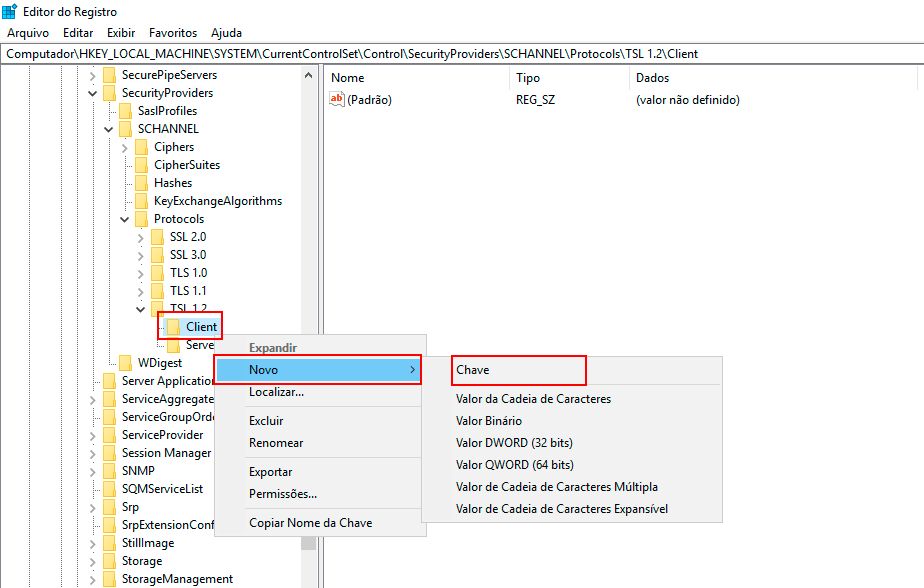Viewport: 924px width, 588px height.
Task: Select the SSL 2.0 folder icon
Action: pos(157,237)
